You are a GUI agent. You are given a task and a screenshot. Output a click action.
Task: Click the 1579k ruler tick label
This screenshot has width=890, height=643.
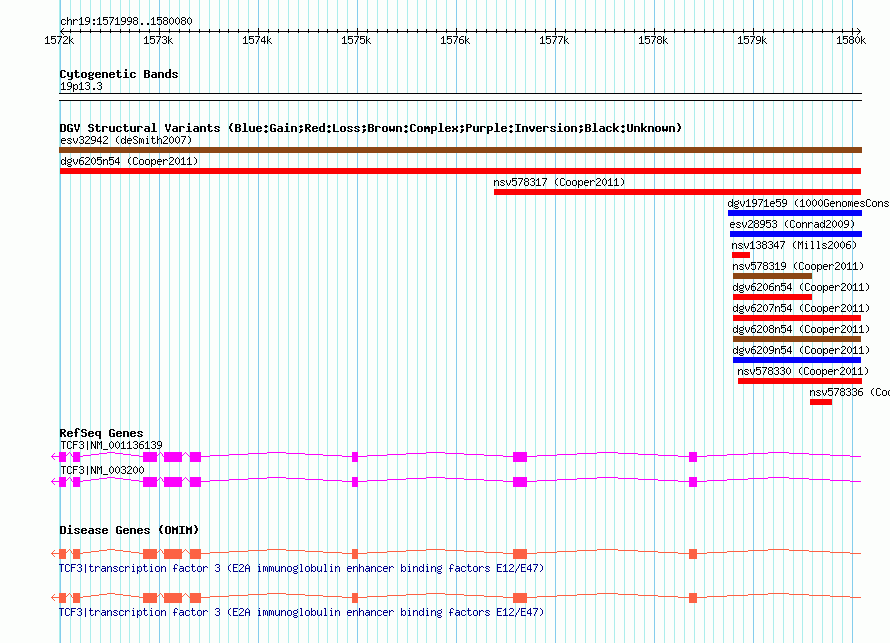[752, 40]
